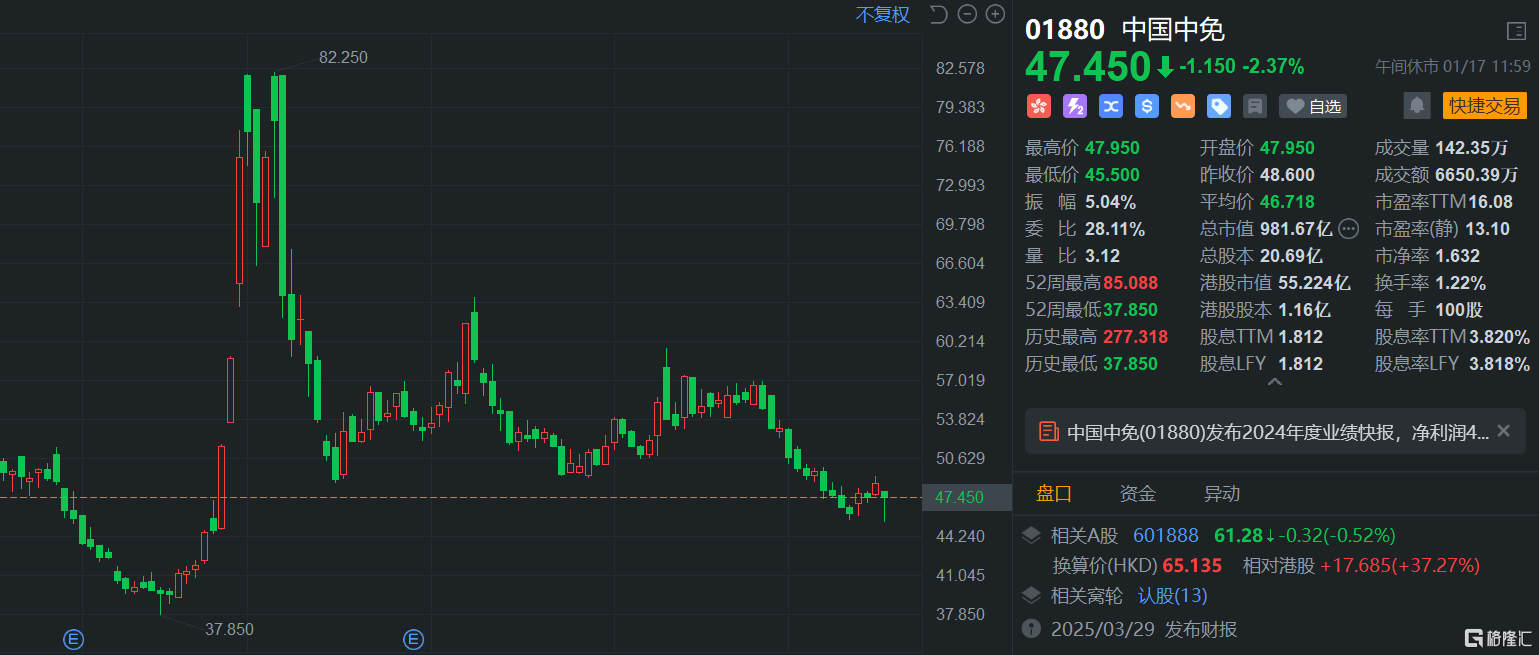
Task: Click the light blue price tag icon
Action: click(x=1219, y=106)
